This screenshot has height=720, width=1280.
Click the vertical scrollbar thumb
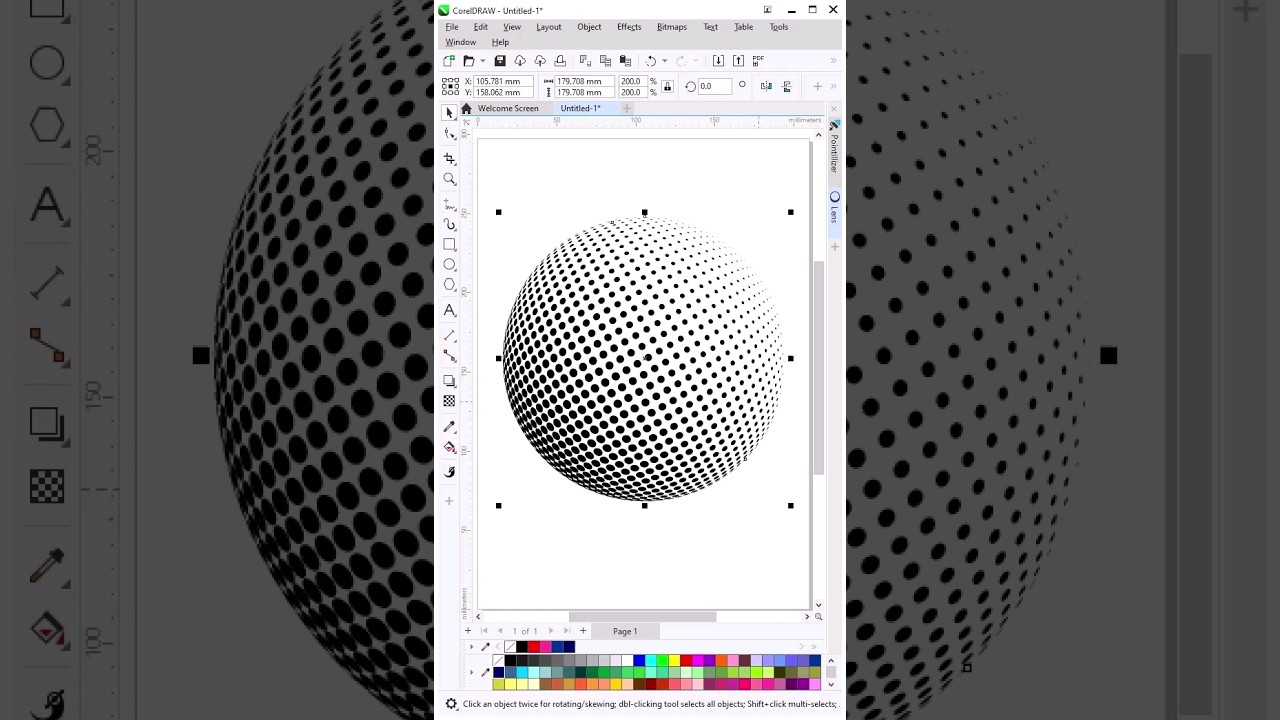[x=819, y=367]
